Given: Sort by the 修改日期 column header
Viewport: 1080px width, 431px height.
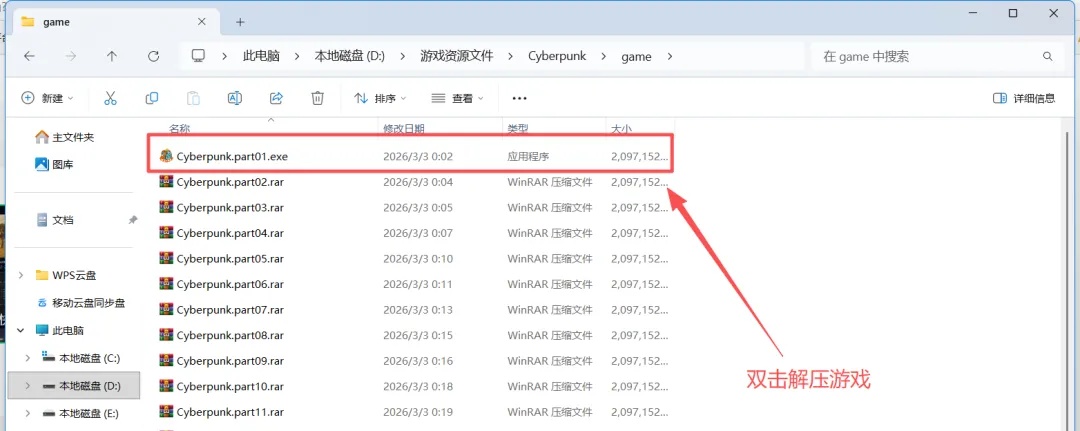Looking at the screenshot, I should point(404,129).
